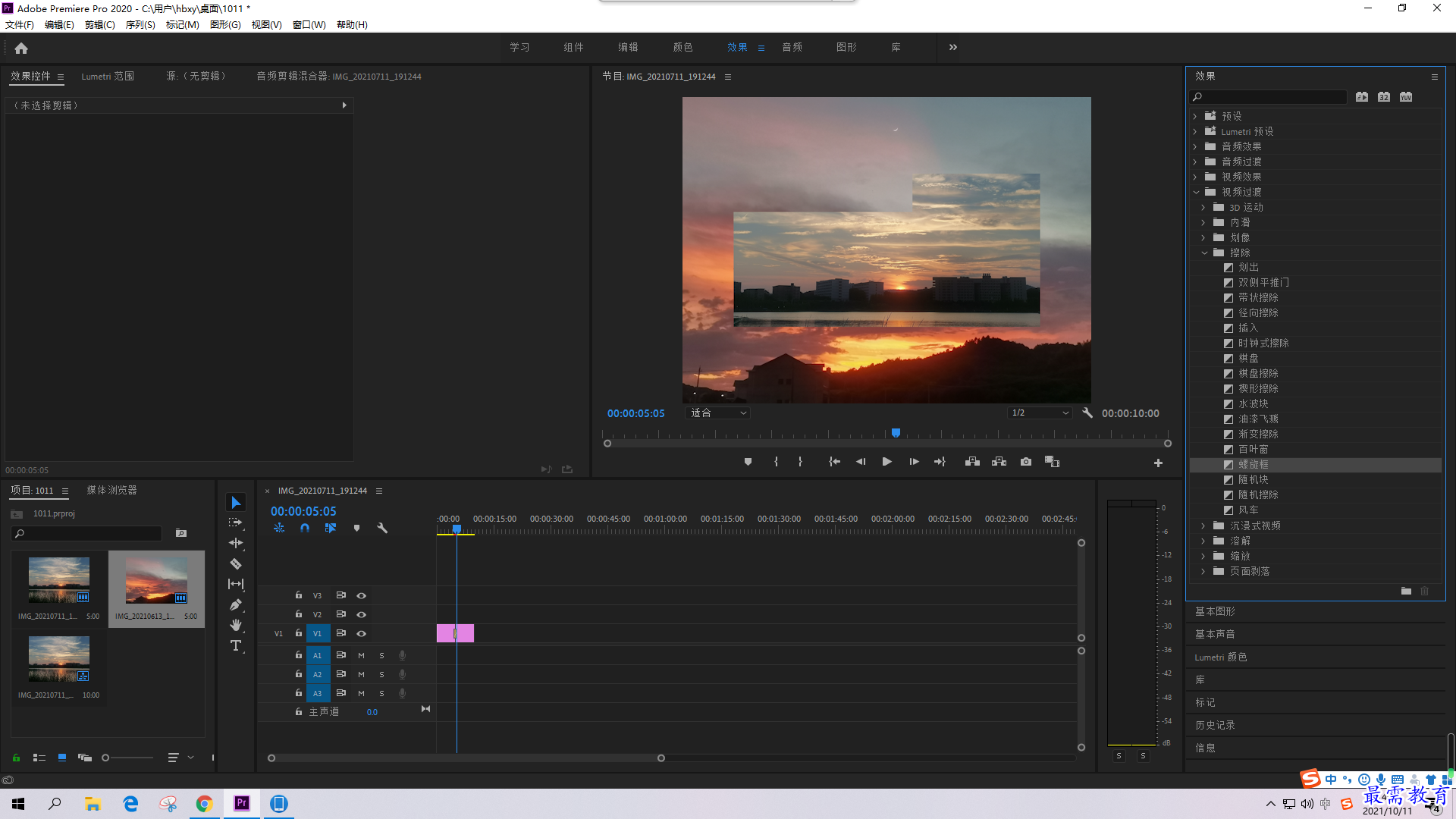This screenshot has height=819, width=1456.
Task: Show more workspaces overflow arrows
Action: tap(953, 47)
